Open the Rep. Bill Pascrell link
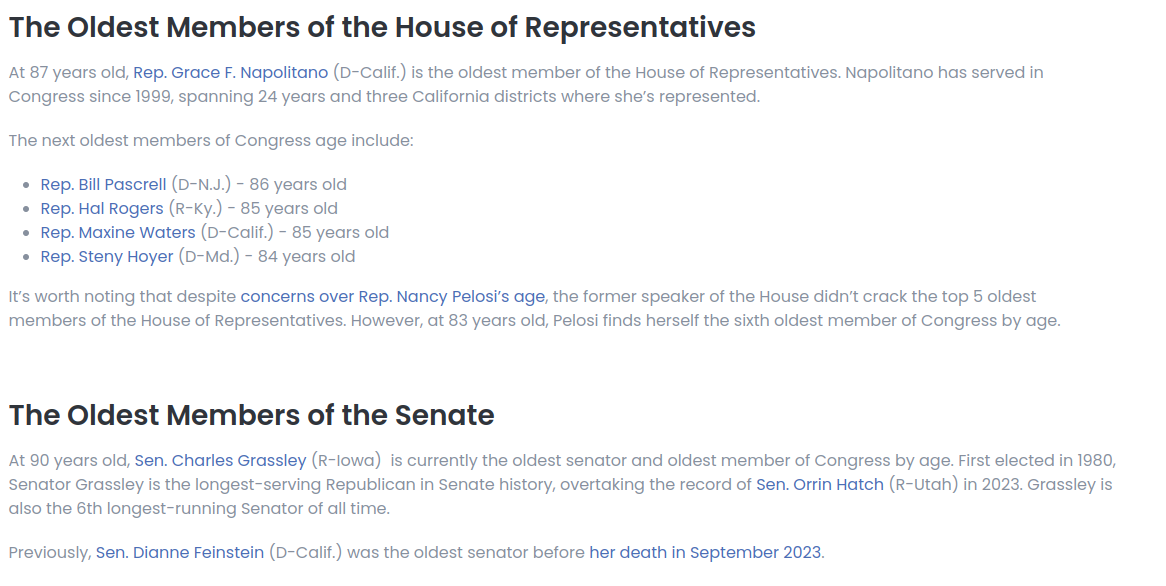1166x586 pixels. (x=103, y=184)
